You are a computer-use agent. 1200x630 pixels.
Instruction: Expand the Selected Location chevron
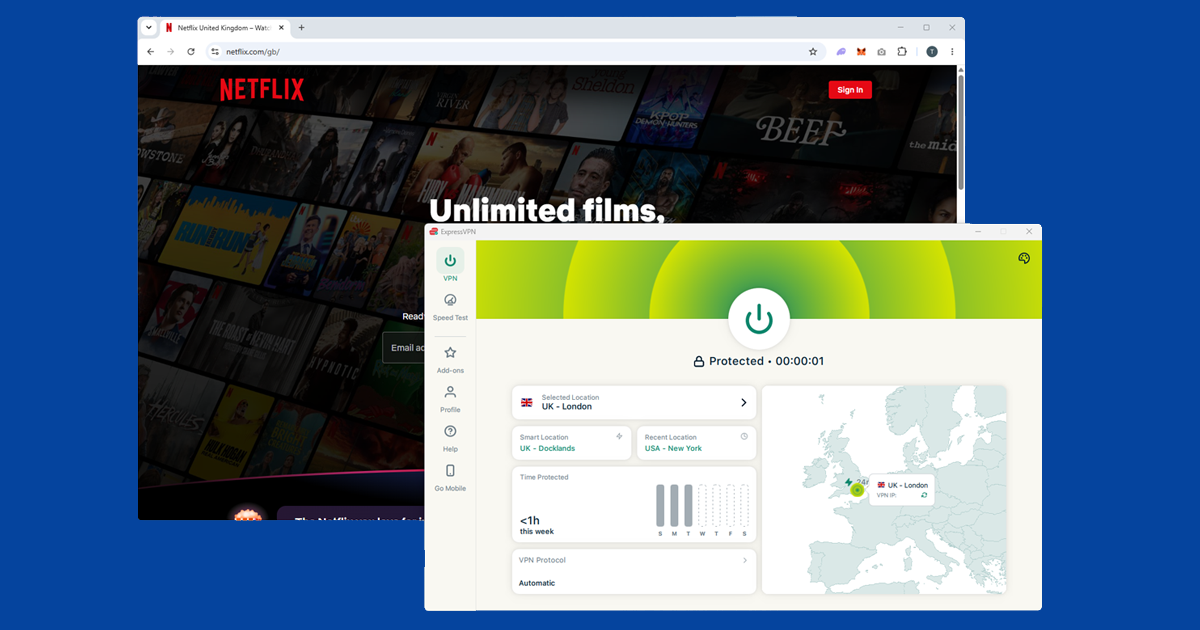[x=743, y=402]
